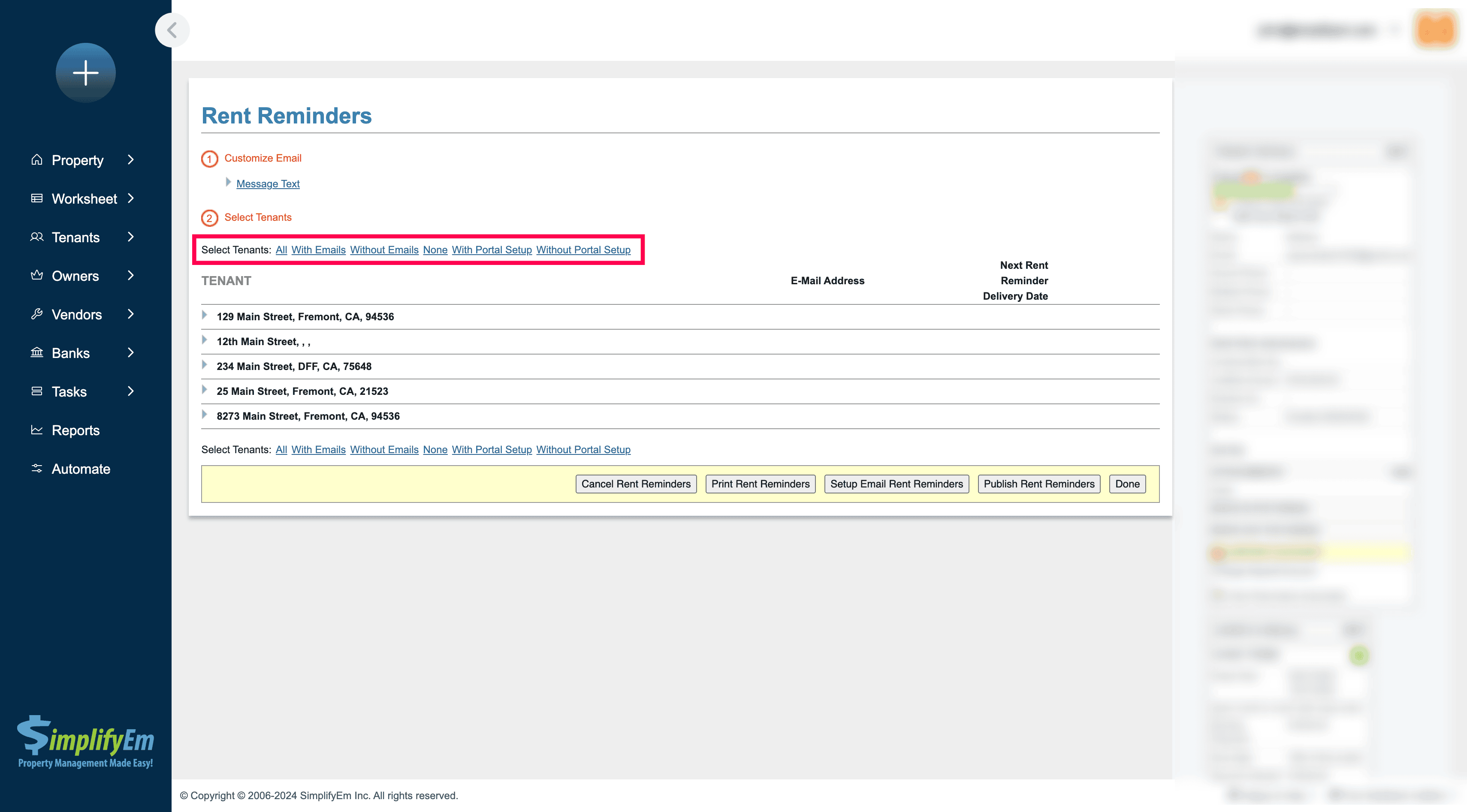This screenshot has height=812, width=1467.
Task: Click top 'Without Portal Setup' link
Action: pos(583,250)
